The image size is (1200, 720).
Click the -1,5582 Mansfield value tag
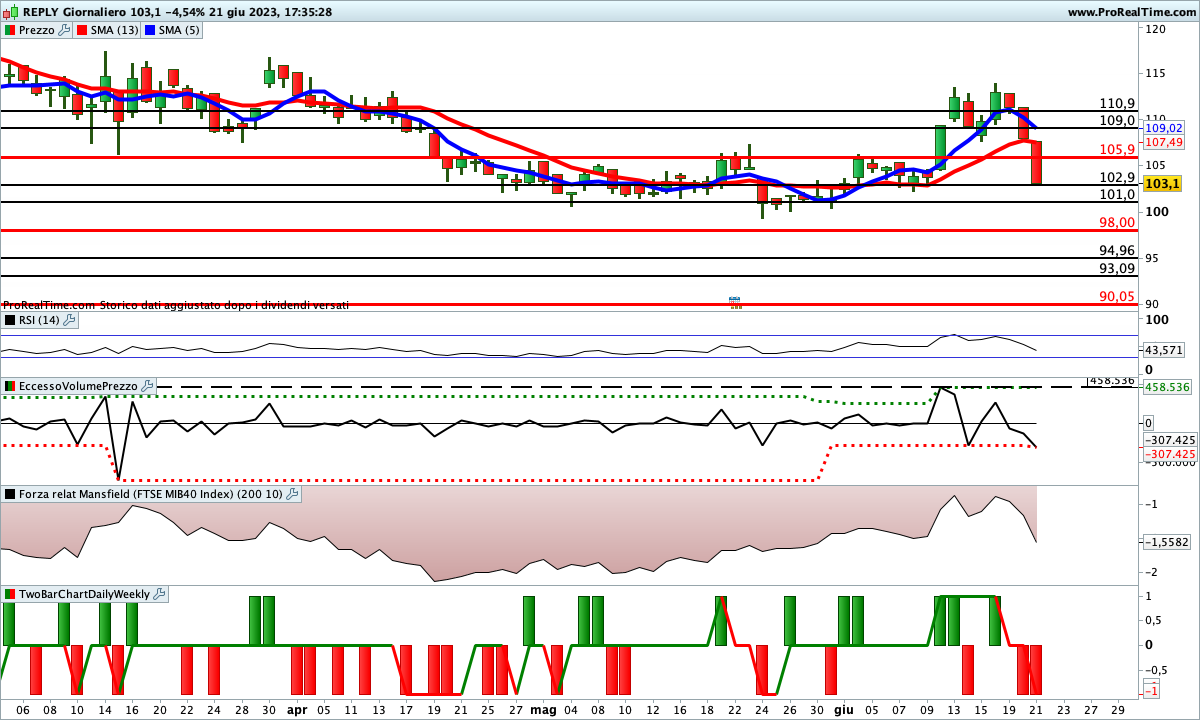1166,541
